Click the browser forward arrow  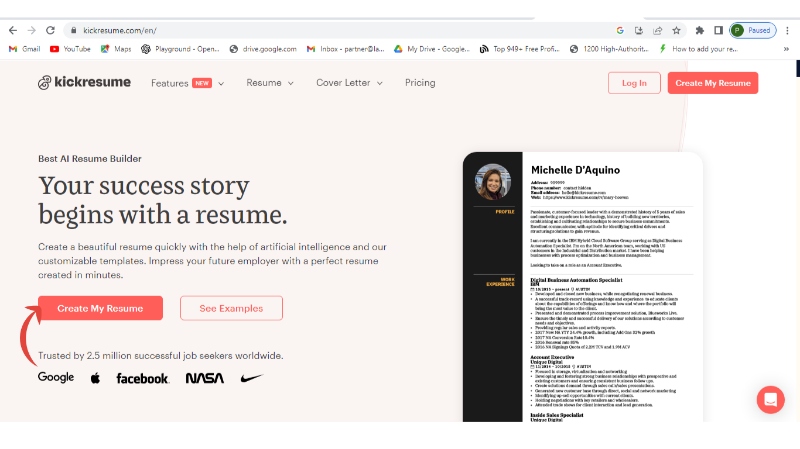[x=32, y=31]
